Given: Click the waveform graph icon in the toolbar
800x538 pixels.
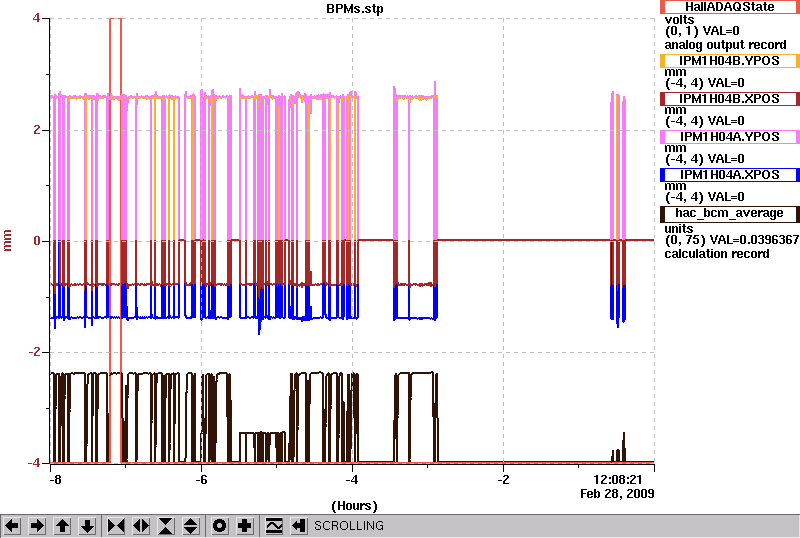Looking at the screenshot, I should pyautogui.click(x=274, y=525).
